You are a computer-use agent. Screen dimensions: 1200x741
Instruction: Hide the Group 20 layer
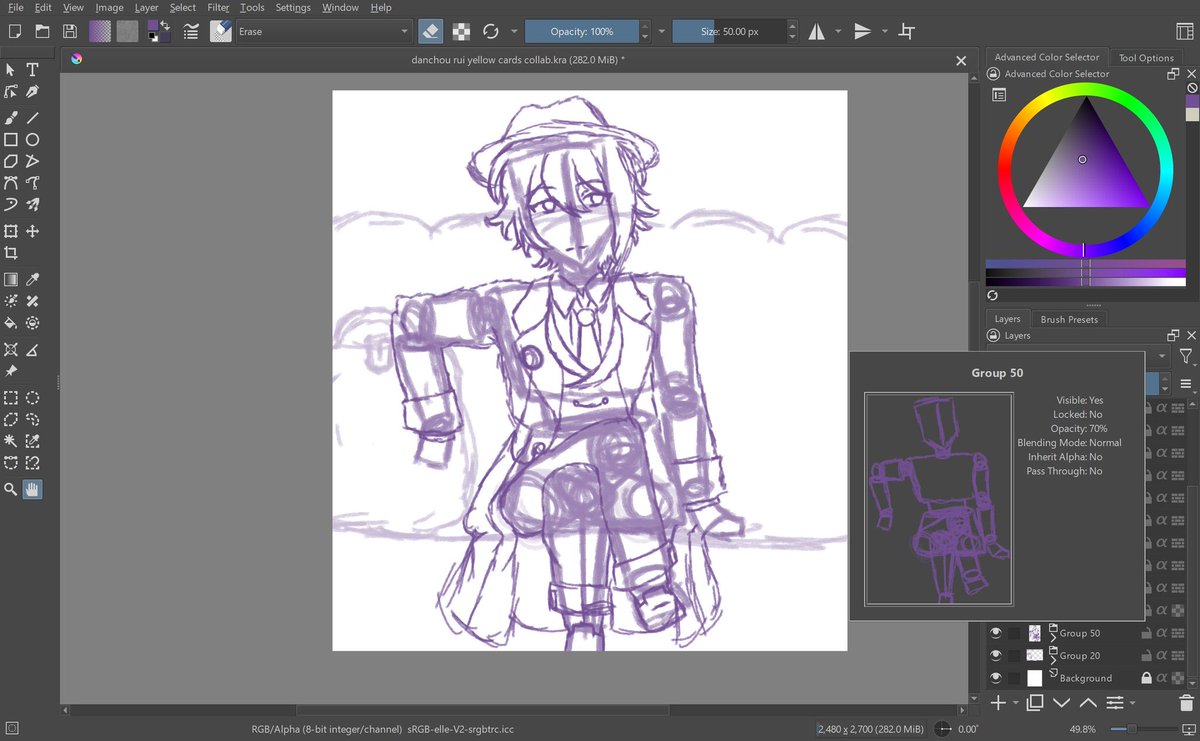tap(995, 655)
